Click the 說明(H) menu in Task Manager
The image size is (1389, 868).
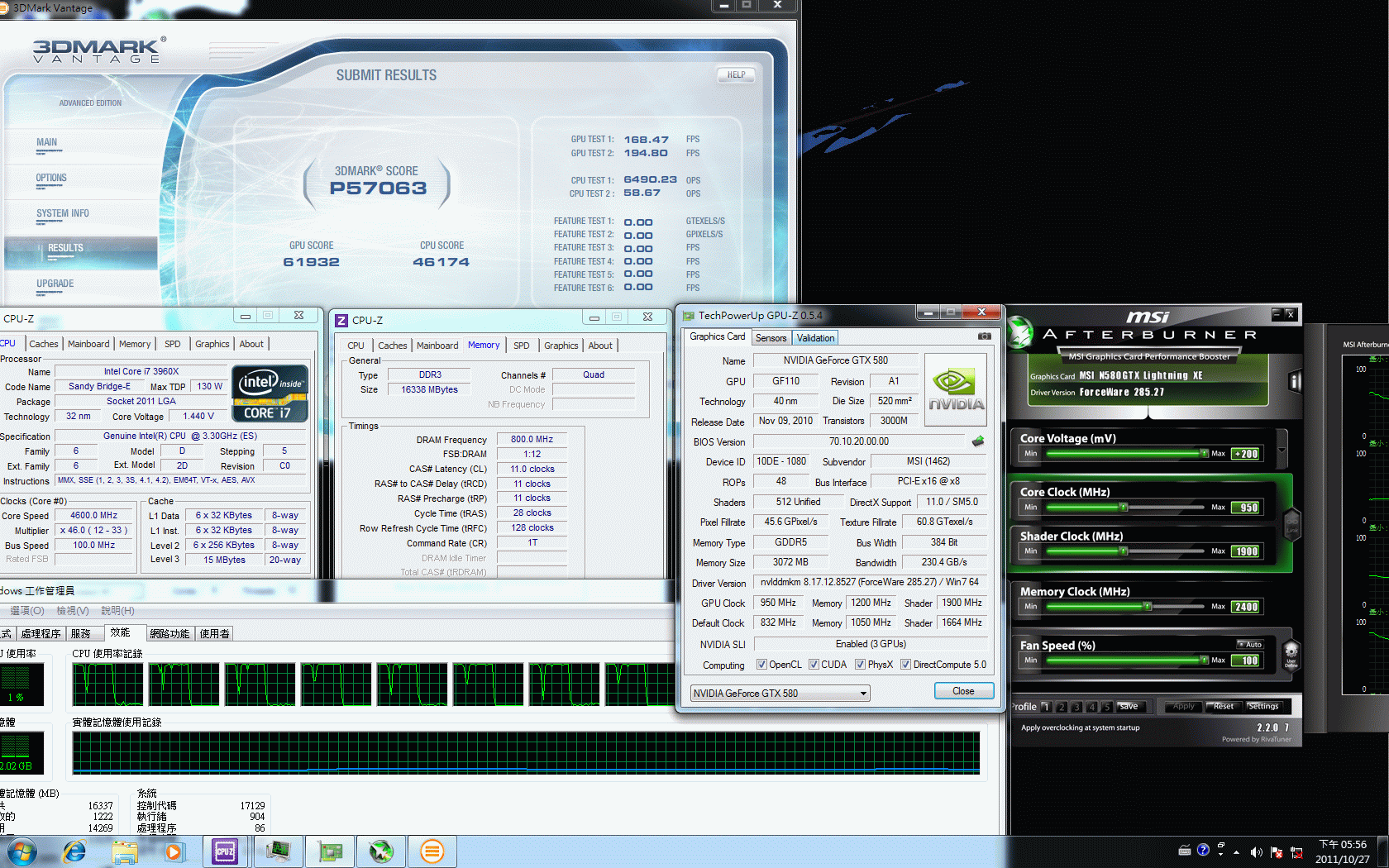point(117,610)
